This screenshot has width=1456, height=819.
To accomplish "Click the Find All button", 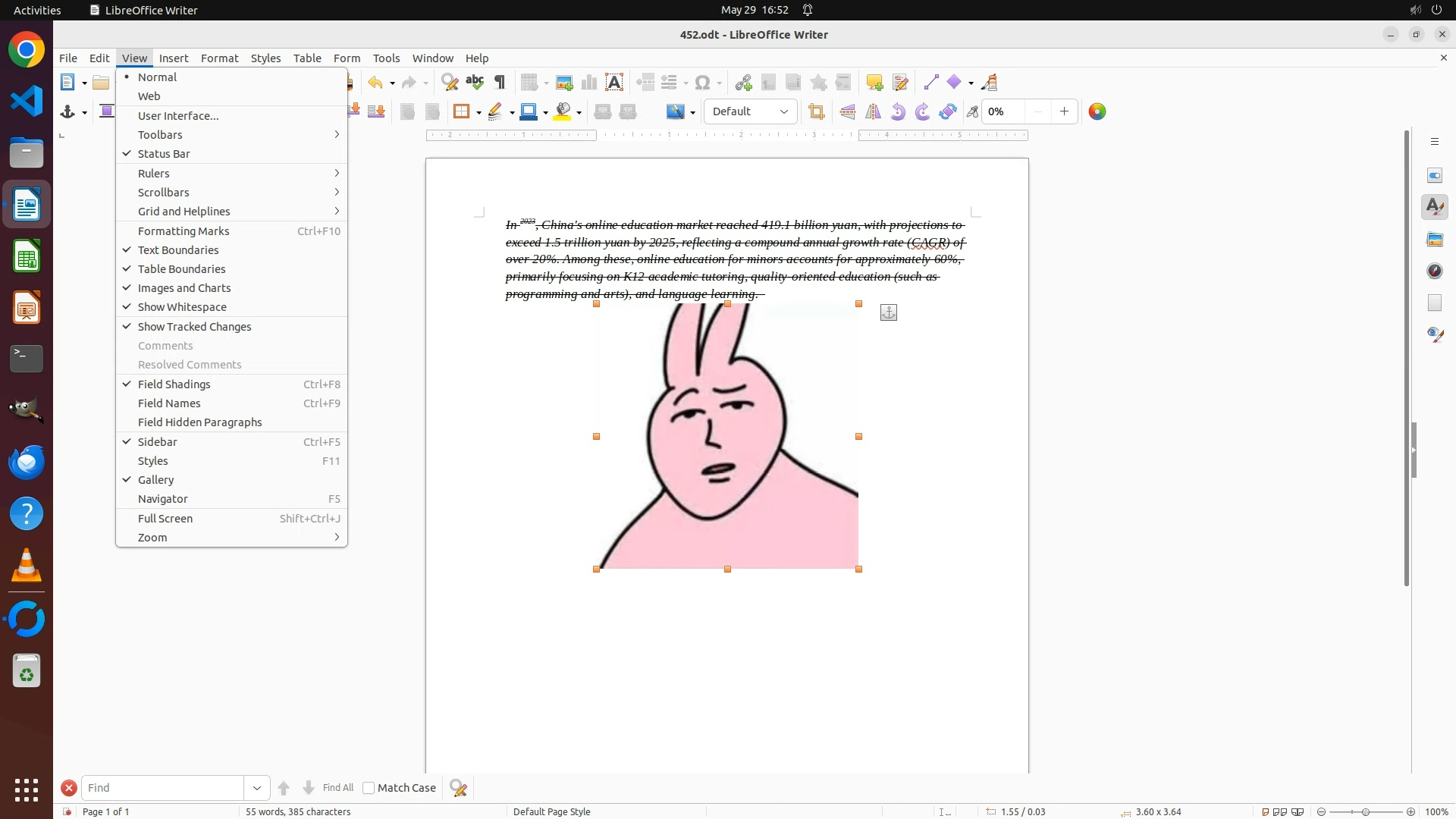I will click(337, 788).
